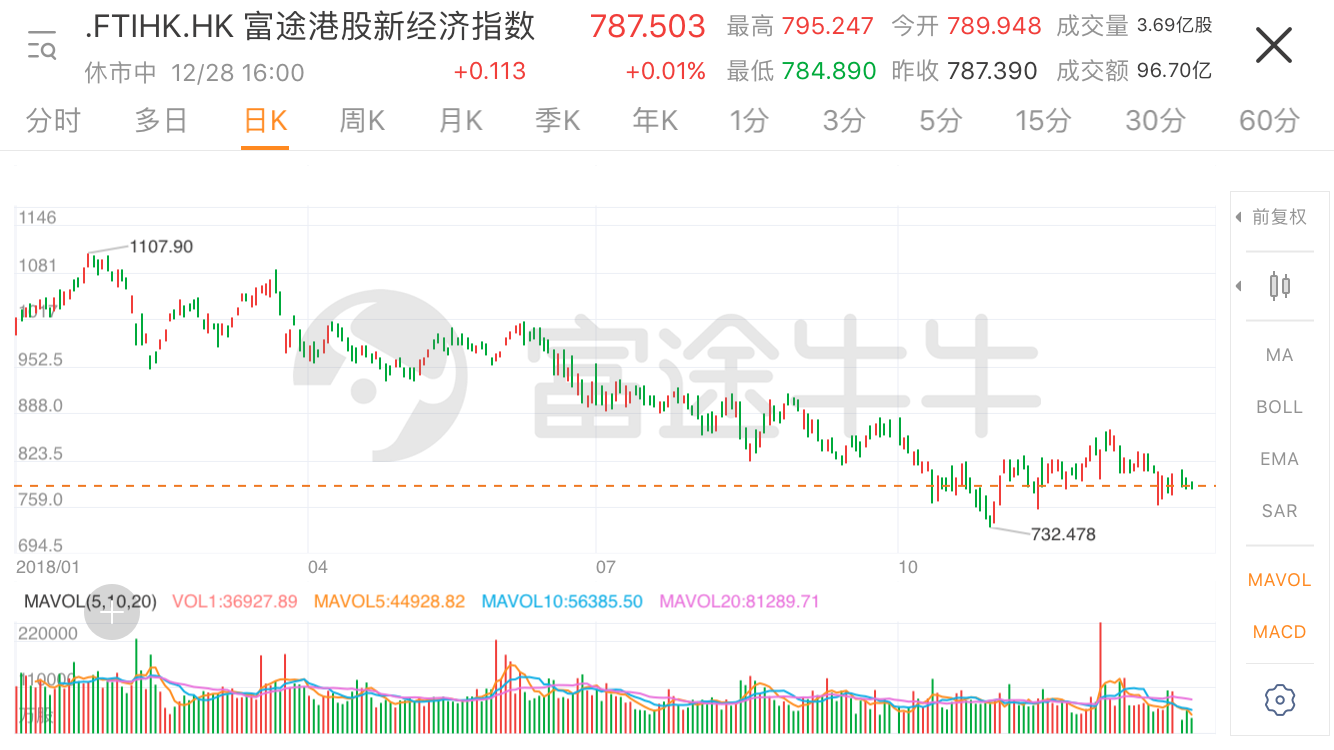Click the MAVOL(5,10,20) label
This screenshot has height=750, width=1334.
point(90,601)
